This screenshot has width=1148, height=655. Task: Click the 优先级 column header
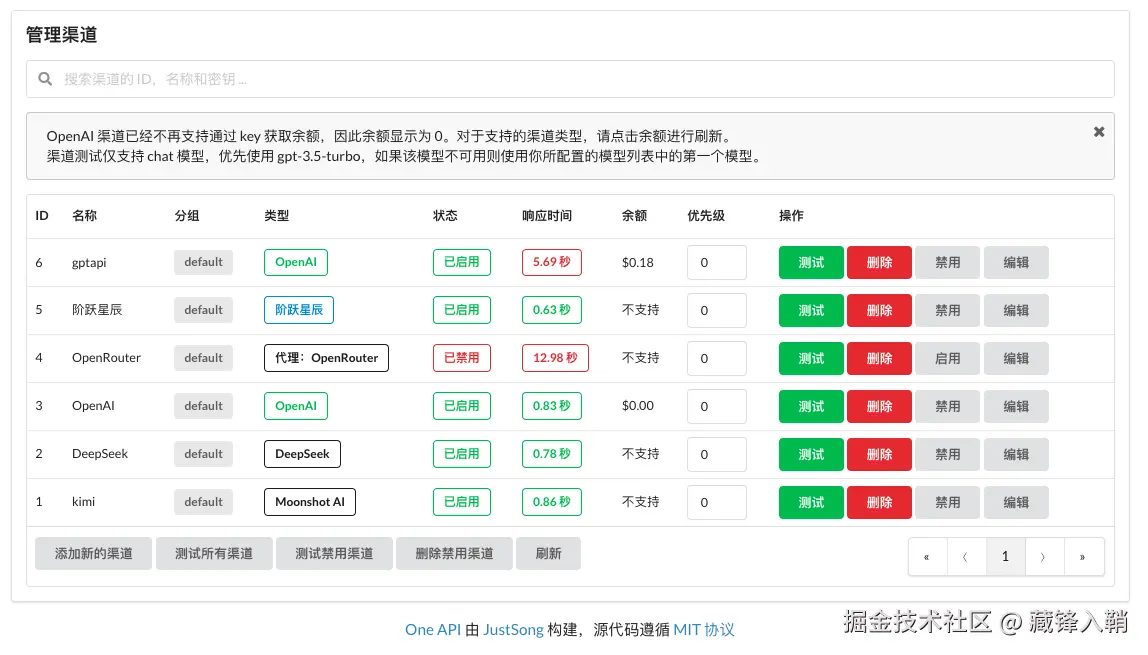(x=706, y=216)
